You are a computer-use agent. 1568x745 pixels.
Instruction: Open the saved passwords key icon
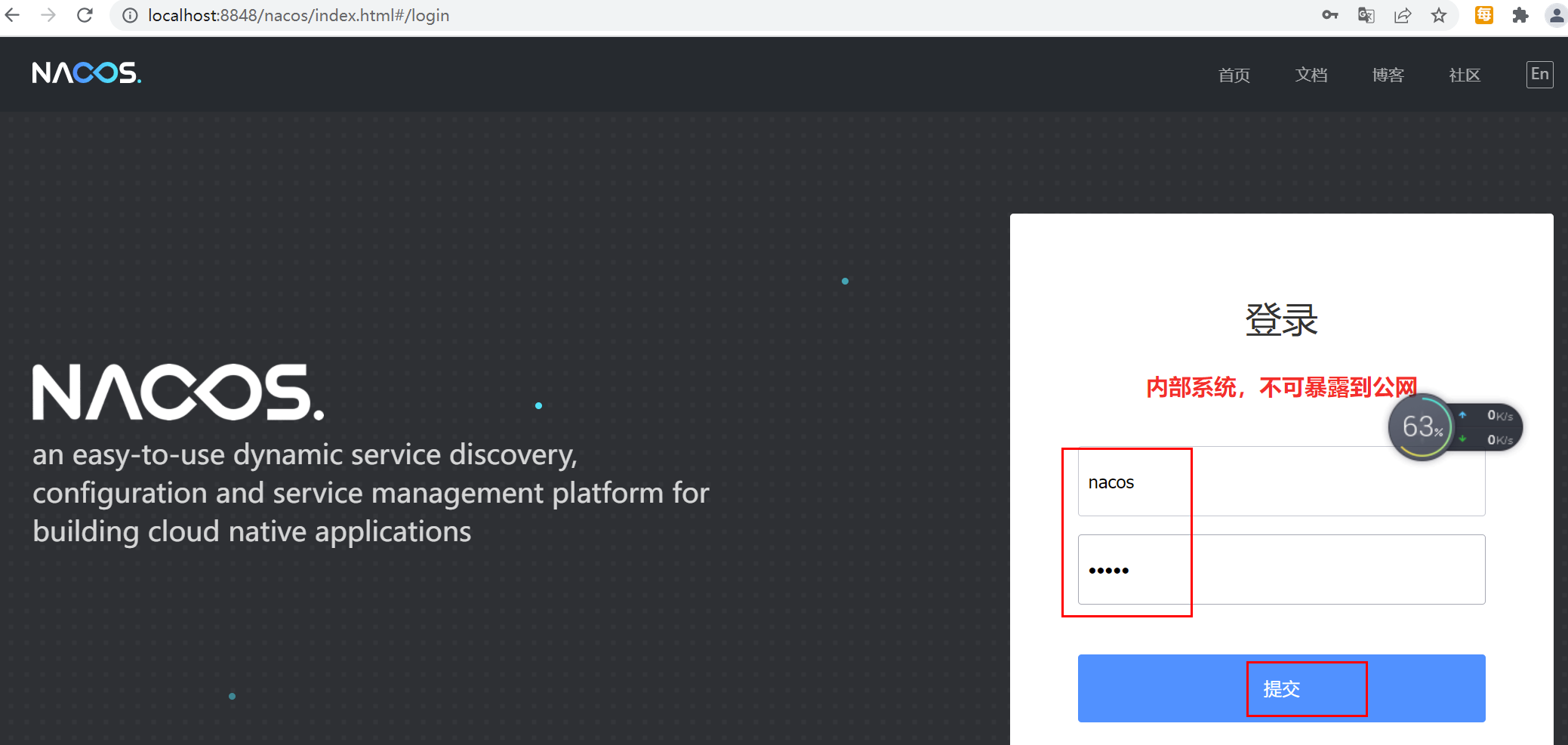(x=1330, y=15)
